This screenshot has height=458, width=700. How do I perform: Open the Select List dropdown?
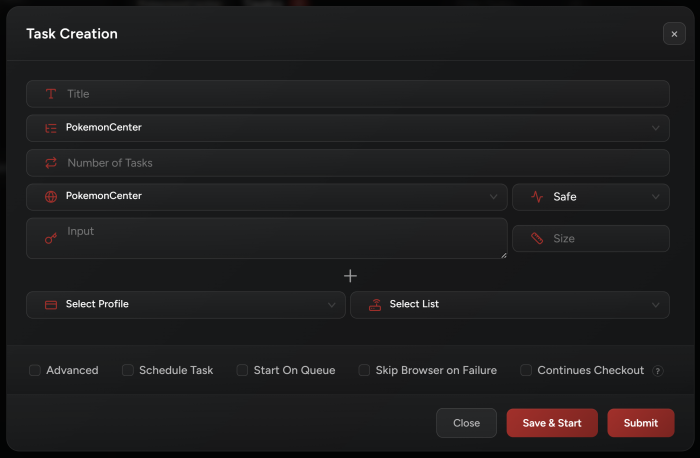(510, 305)
